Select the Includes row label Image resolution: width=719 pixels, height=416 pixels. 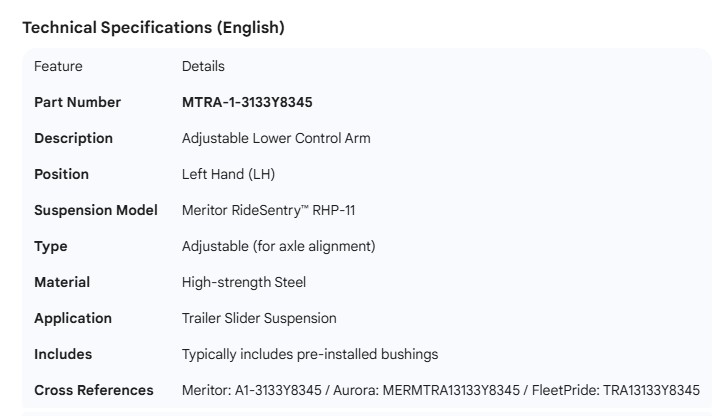click(x=63, y=354)
